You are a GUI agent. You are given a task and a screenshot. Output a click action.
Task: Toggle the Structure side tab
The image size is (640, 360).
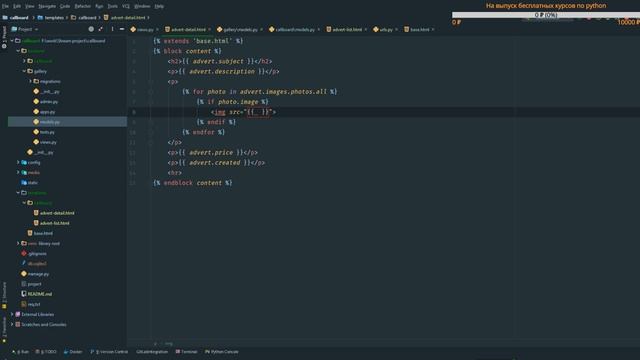(4, 295)
